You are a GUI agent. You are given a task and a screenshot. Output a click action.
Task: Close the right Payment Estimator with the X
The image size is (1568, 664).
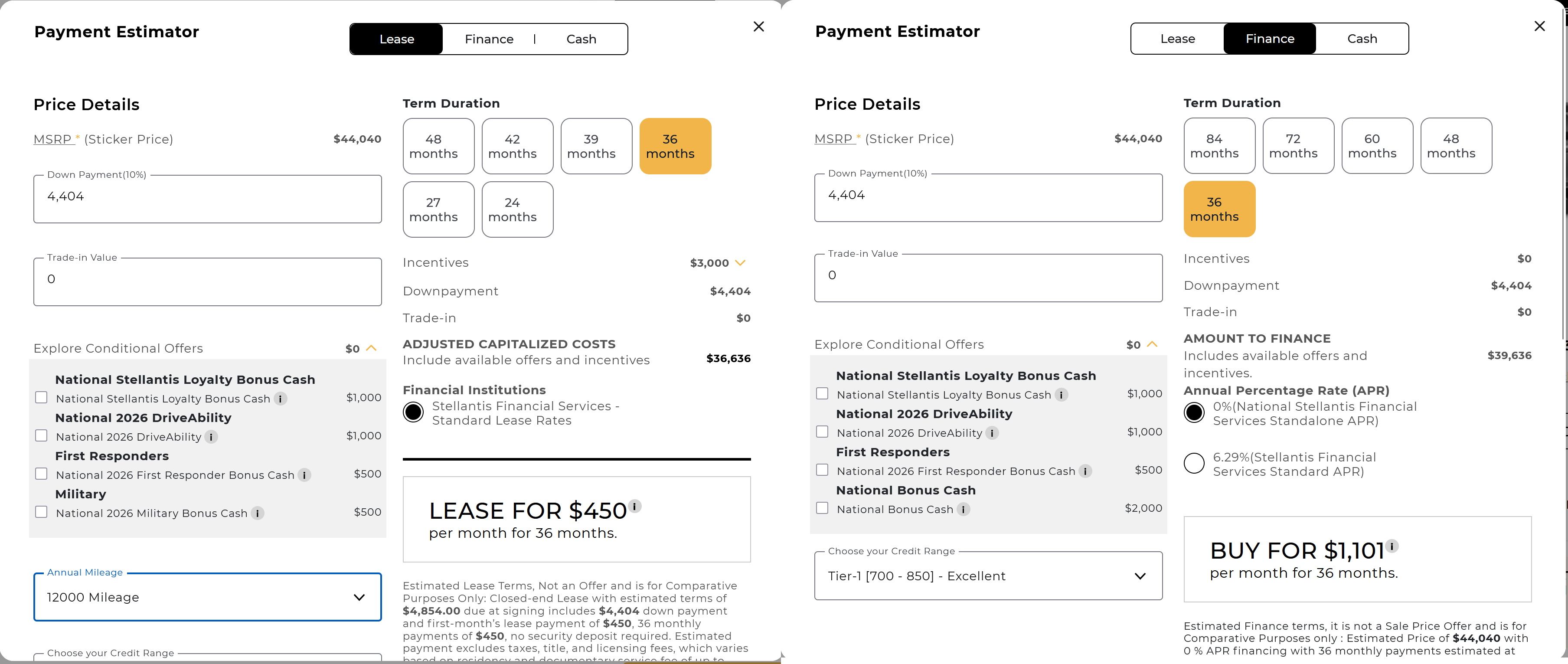coord(1539,26)
